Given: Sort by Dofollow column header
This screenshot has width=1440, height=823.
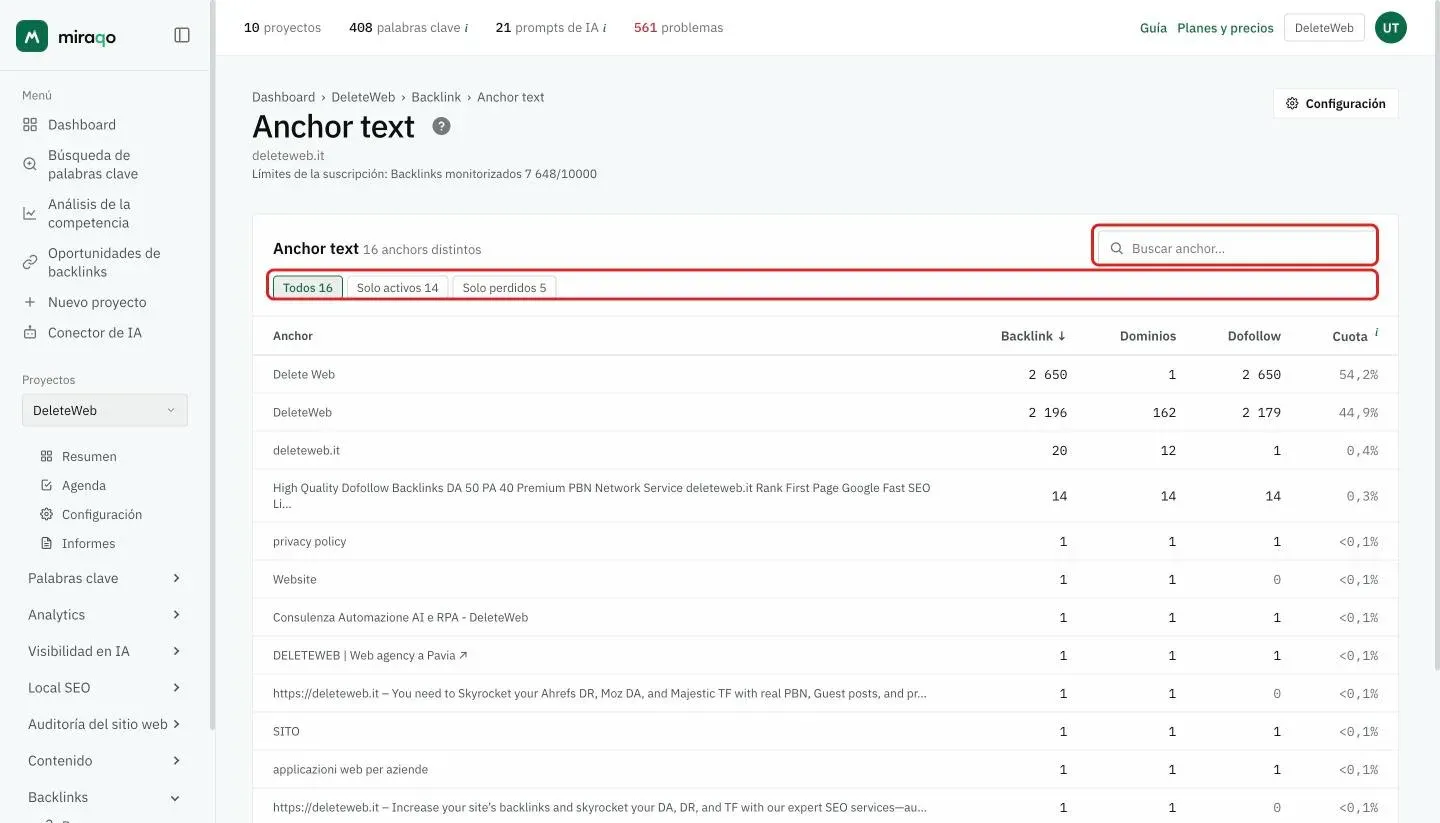Looking at the screenshot, I should tap(1254, 336).
